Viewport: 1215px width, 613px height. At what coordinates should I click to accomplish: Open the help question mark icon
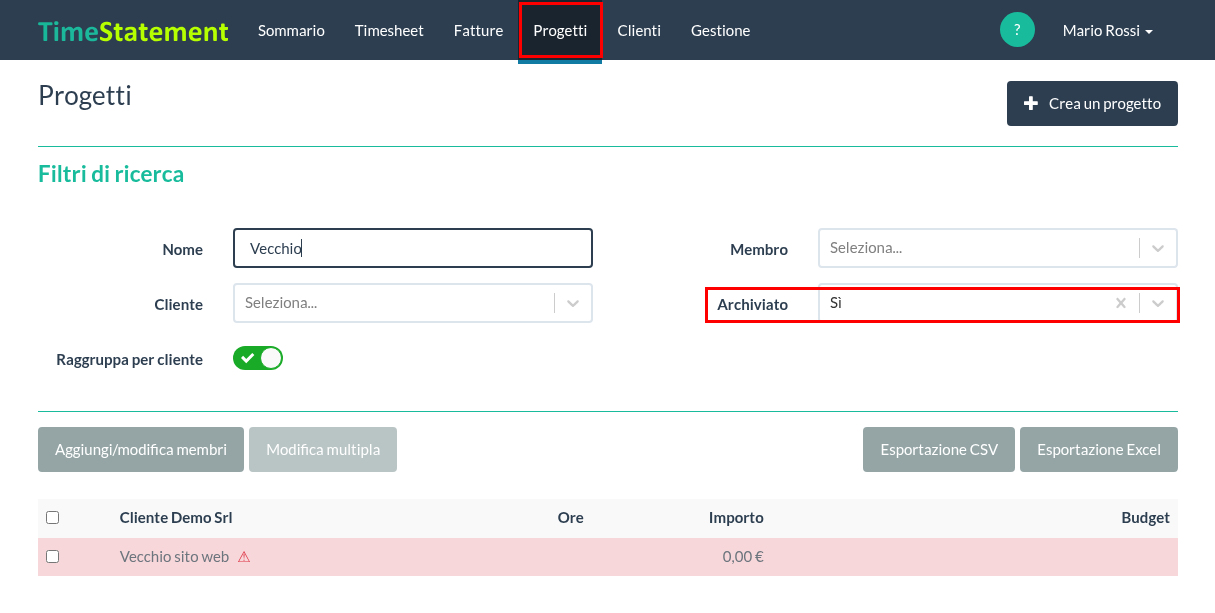pos(1017,30)
